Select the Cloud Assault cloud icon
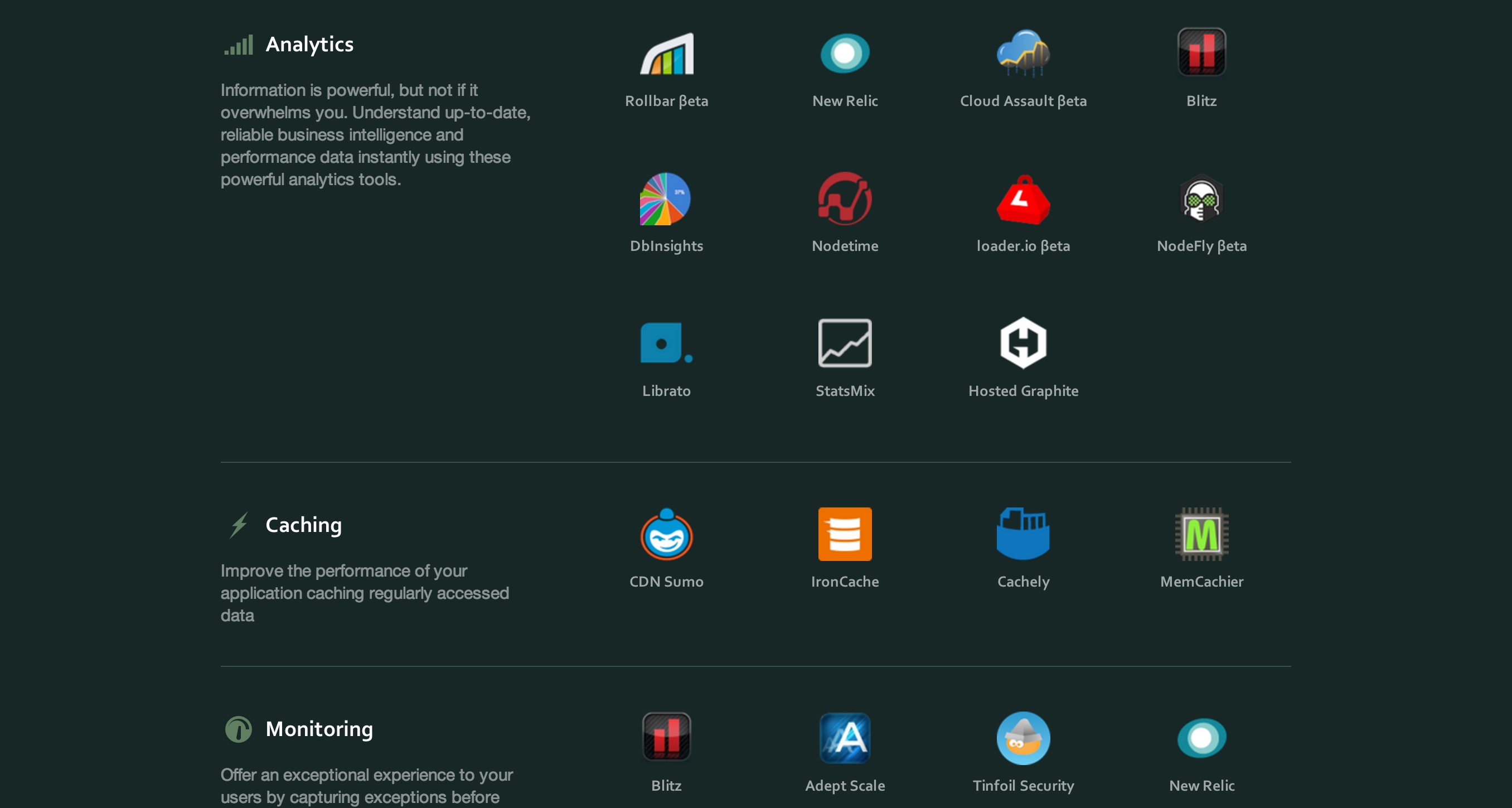This screenshot has height=808, width=1512. (1023, 53)
